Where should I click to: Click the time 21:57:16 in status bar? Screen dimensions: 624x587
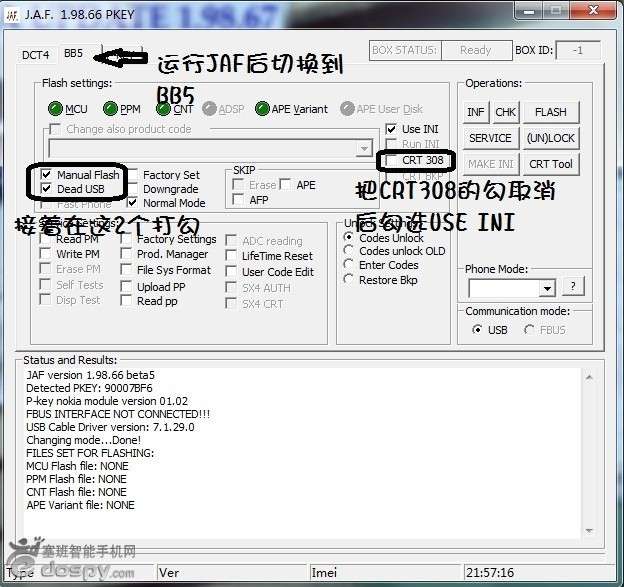click(490, 573)
